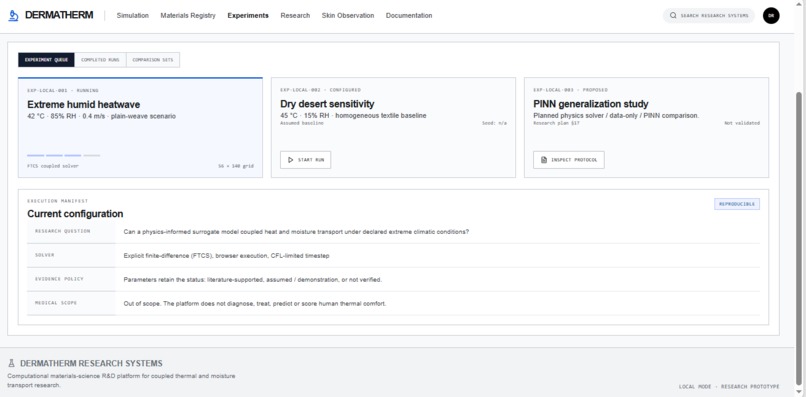Click the EXP-LOCAL-001 Running label
Image resolution: width=806 pixels, height=397 pixels.
coord(63,91)
